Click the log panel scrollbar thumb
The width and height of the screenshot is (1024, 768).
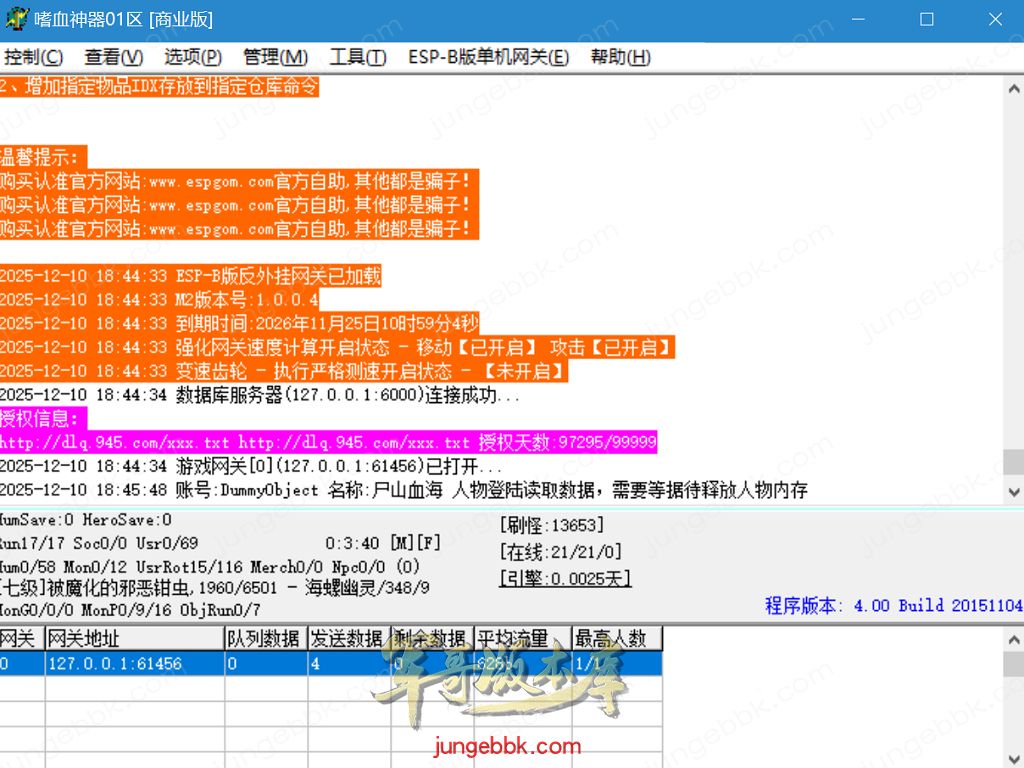(1012, 462)
